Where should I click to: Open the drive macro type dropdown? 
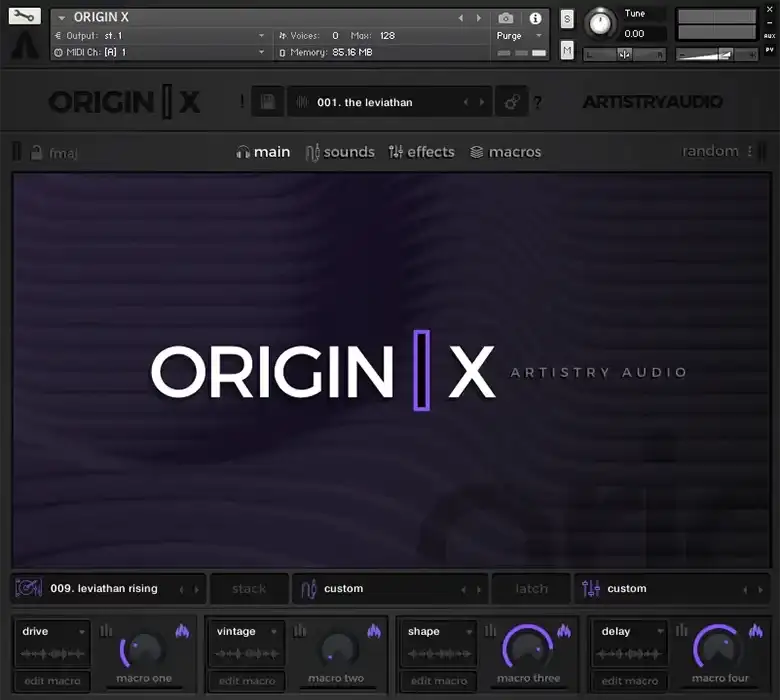(53, 631)
